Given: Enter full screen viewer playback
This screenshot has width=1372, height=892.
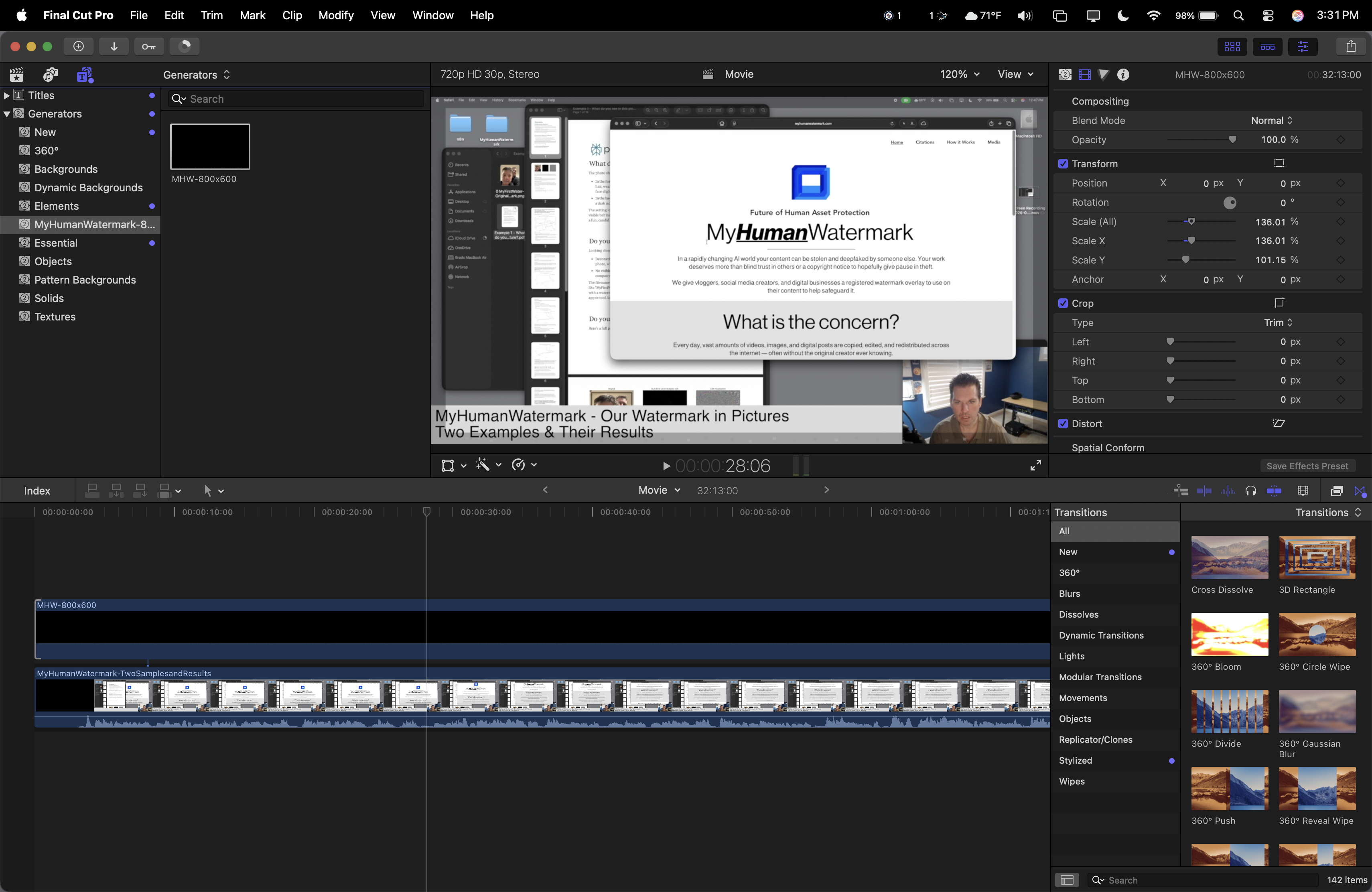Looking at the screenshot, I should (x=1035, y=465).
